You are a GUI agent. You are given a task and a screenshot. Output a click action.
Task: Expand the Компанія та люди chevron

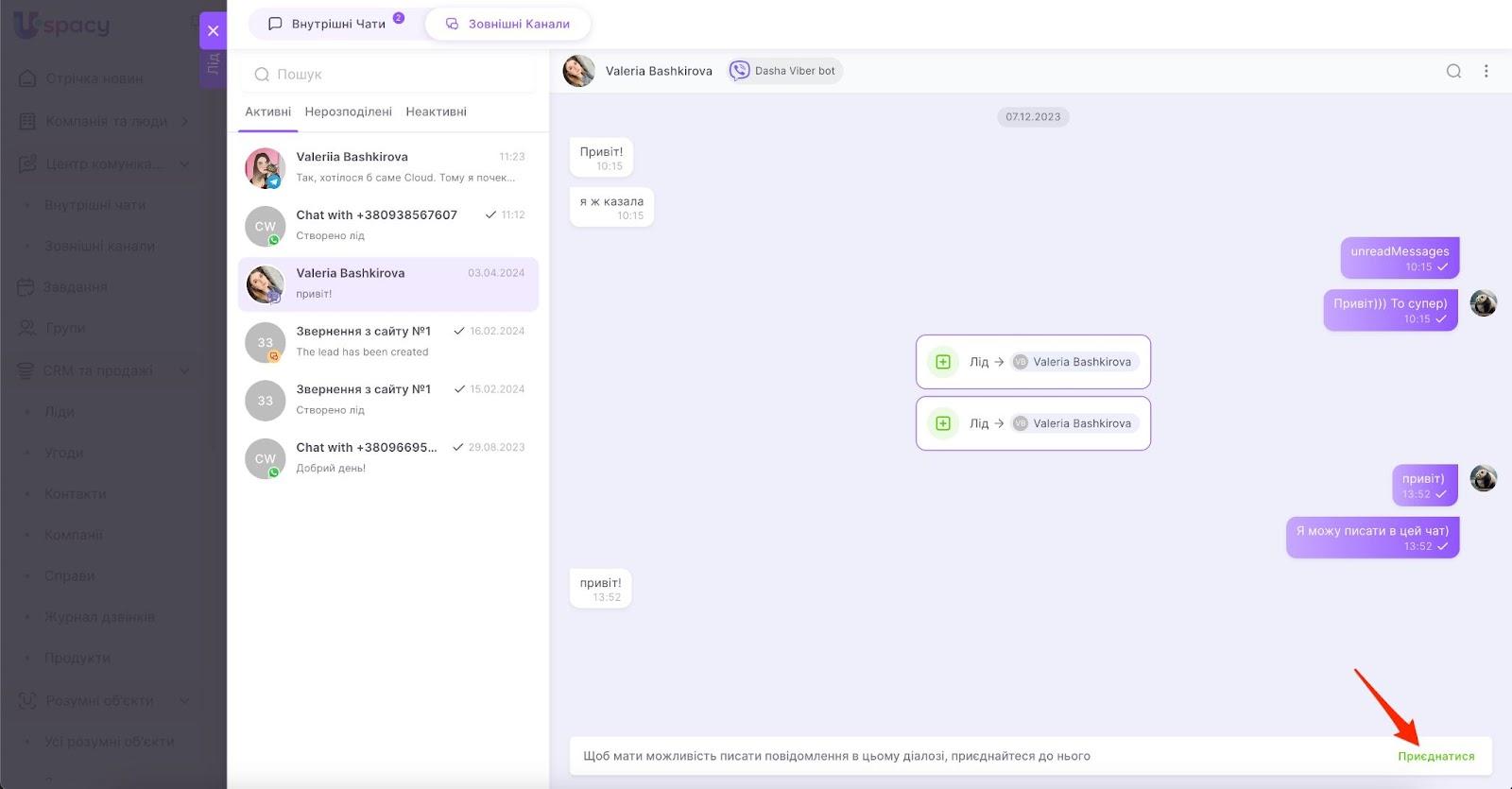pyautogui.click(x=184, y=121)
